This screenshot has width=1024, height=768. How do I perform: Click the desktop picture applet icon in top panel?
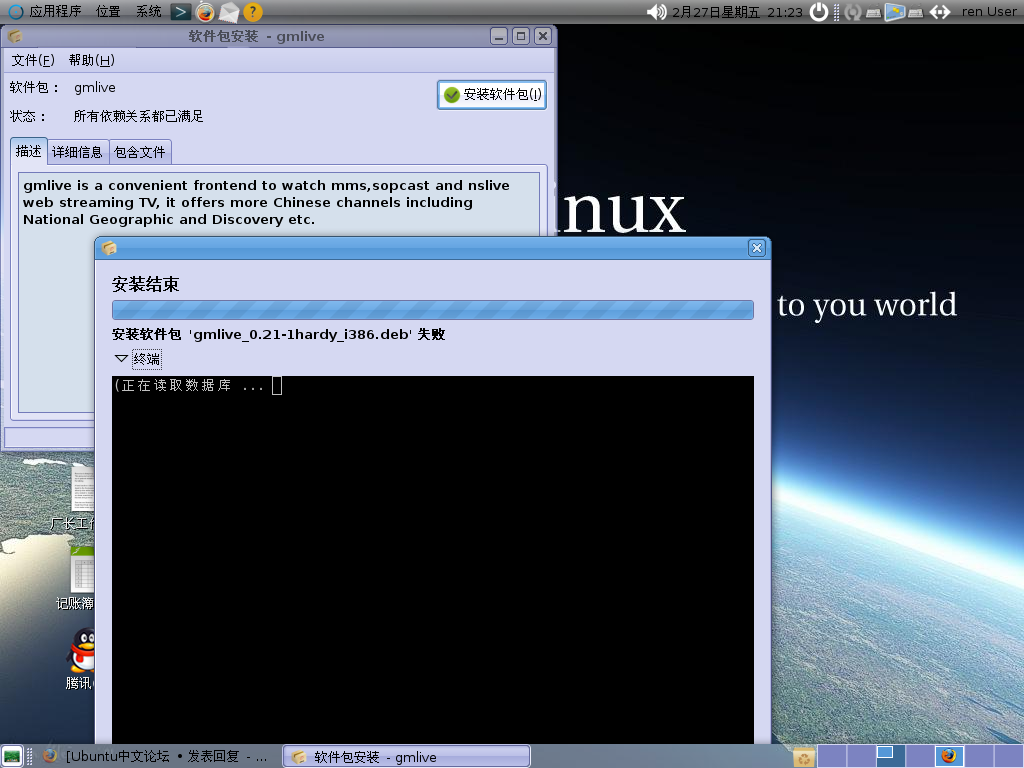click(895, 12)
